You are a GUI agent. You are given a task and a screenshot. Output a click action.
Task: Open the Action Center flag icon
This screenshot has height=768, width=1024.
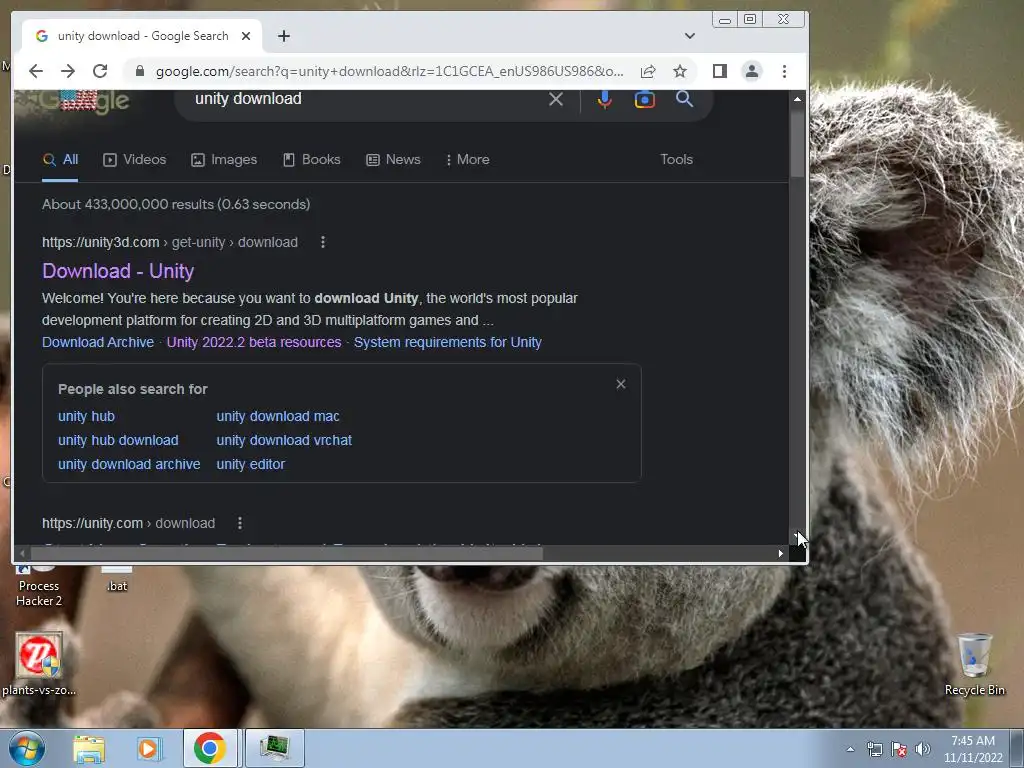[x=899, y=749]
